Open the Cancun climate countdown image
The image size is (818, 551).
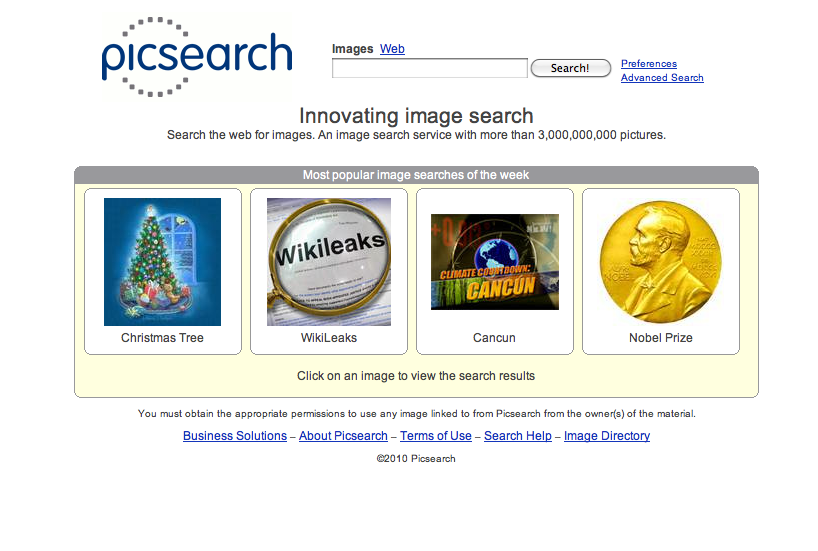click(495, 262)
